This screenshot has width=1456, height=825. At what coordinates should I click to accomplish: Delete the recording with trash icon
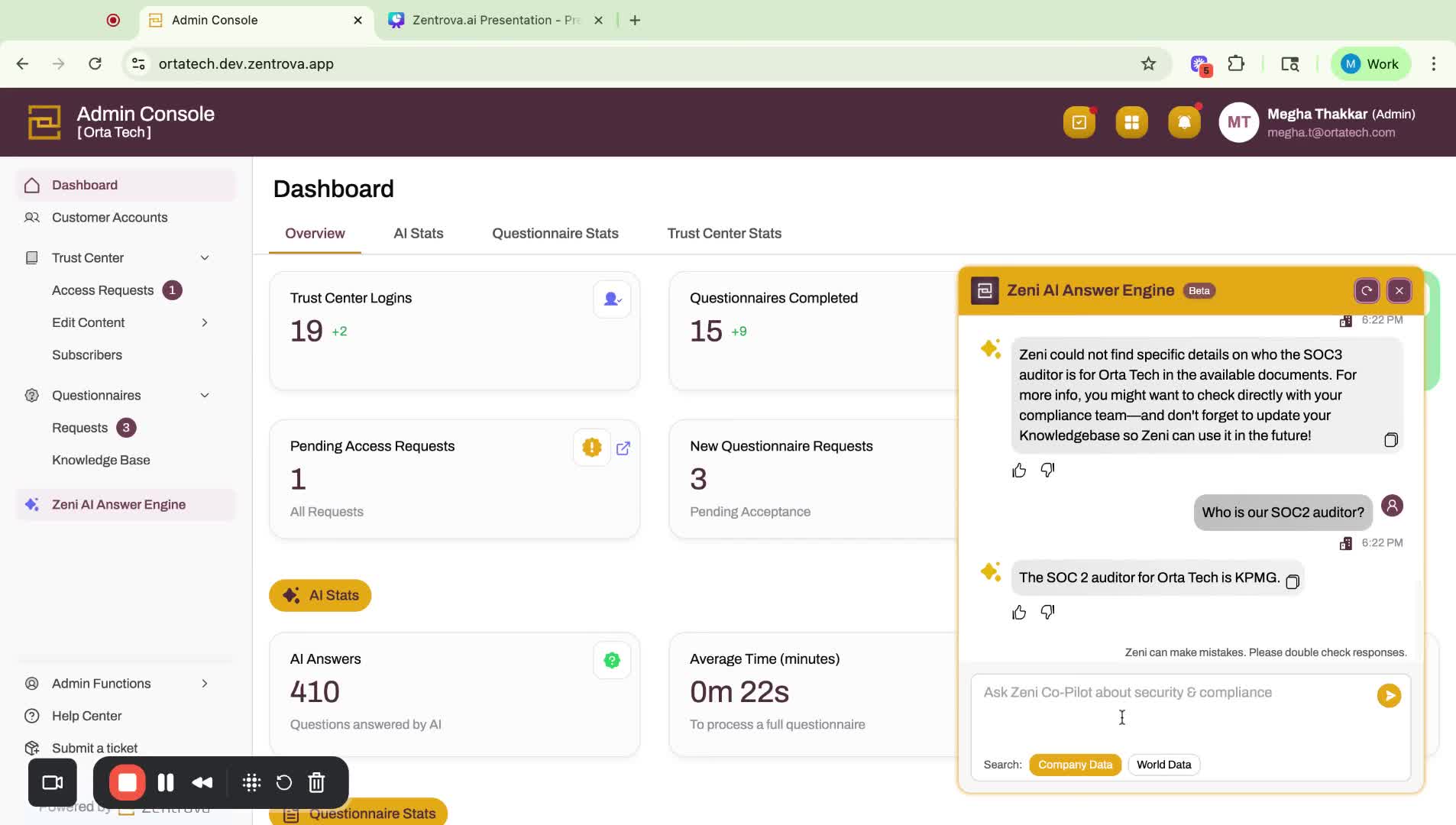click(x=316, y=782)
